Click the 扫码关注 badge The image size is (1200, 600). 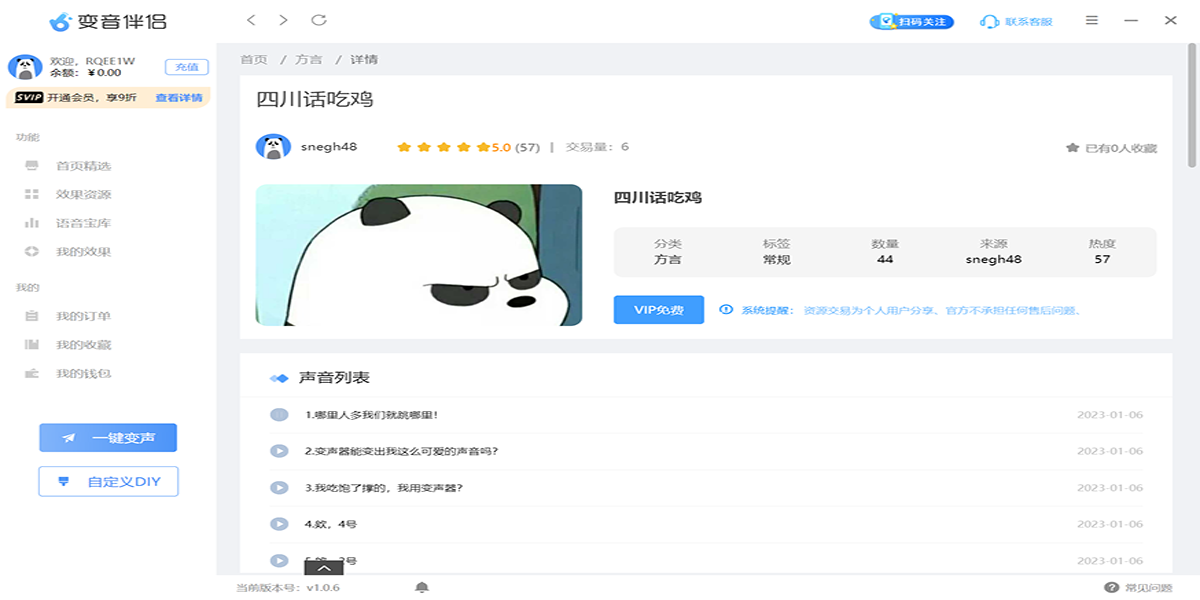[x=912, y=21]
